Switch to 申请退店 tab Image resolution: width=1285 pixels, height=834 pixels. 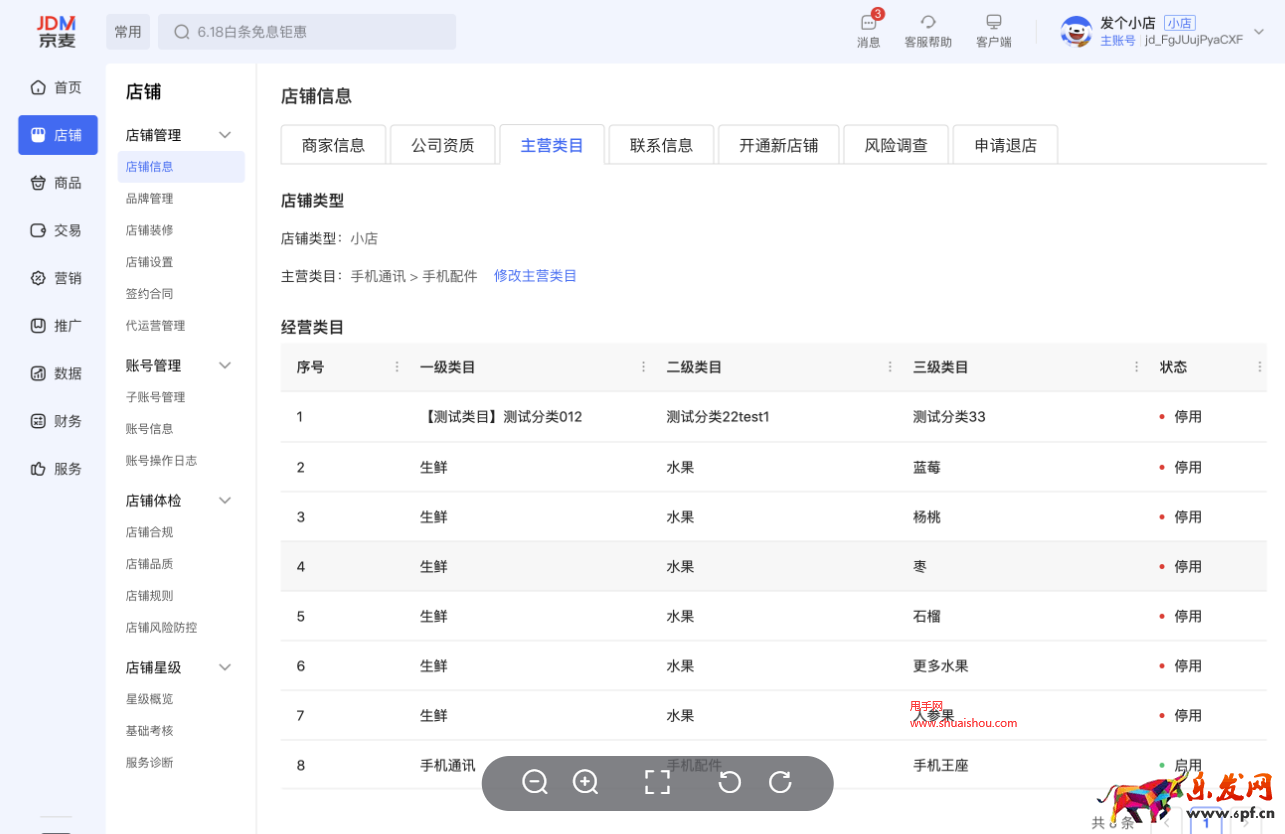(x=1005, y=145)
